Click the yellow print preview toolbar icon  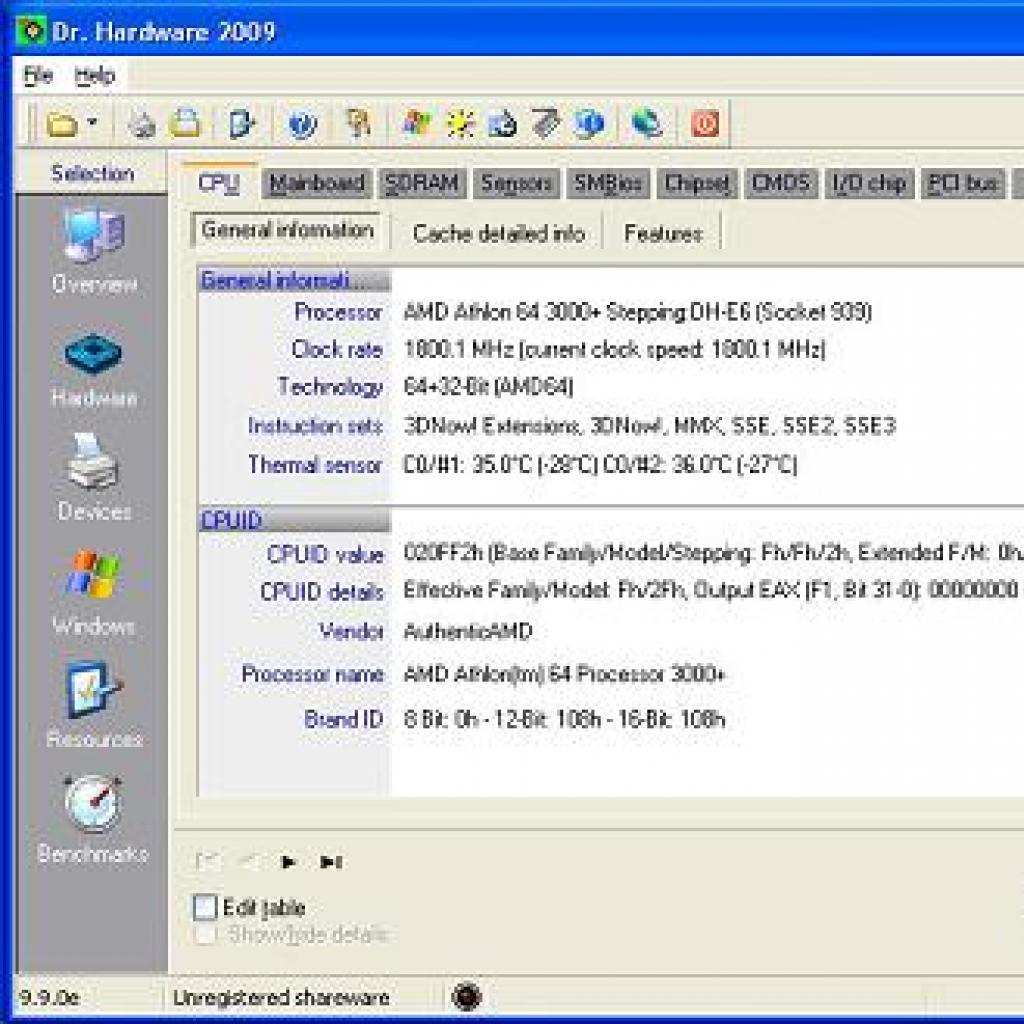(185, 123)
